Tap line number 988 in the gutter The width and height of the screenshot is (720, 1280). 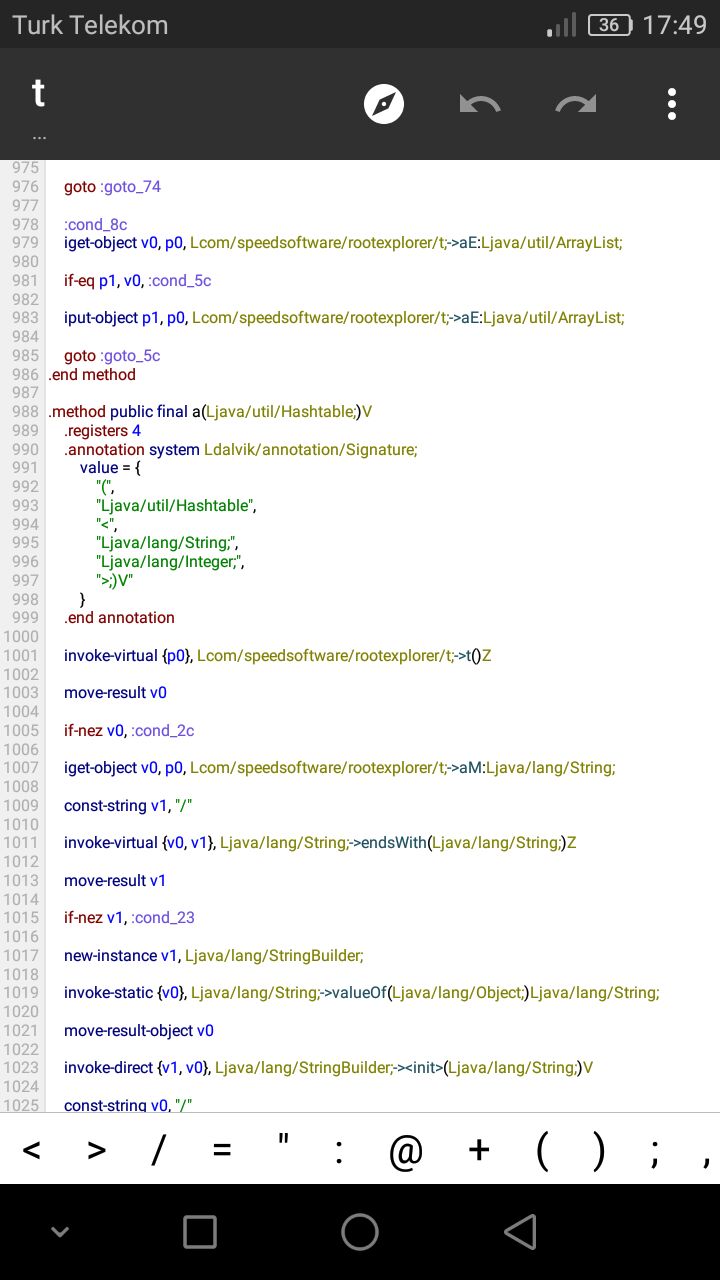point(26,412)
